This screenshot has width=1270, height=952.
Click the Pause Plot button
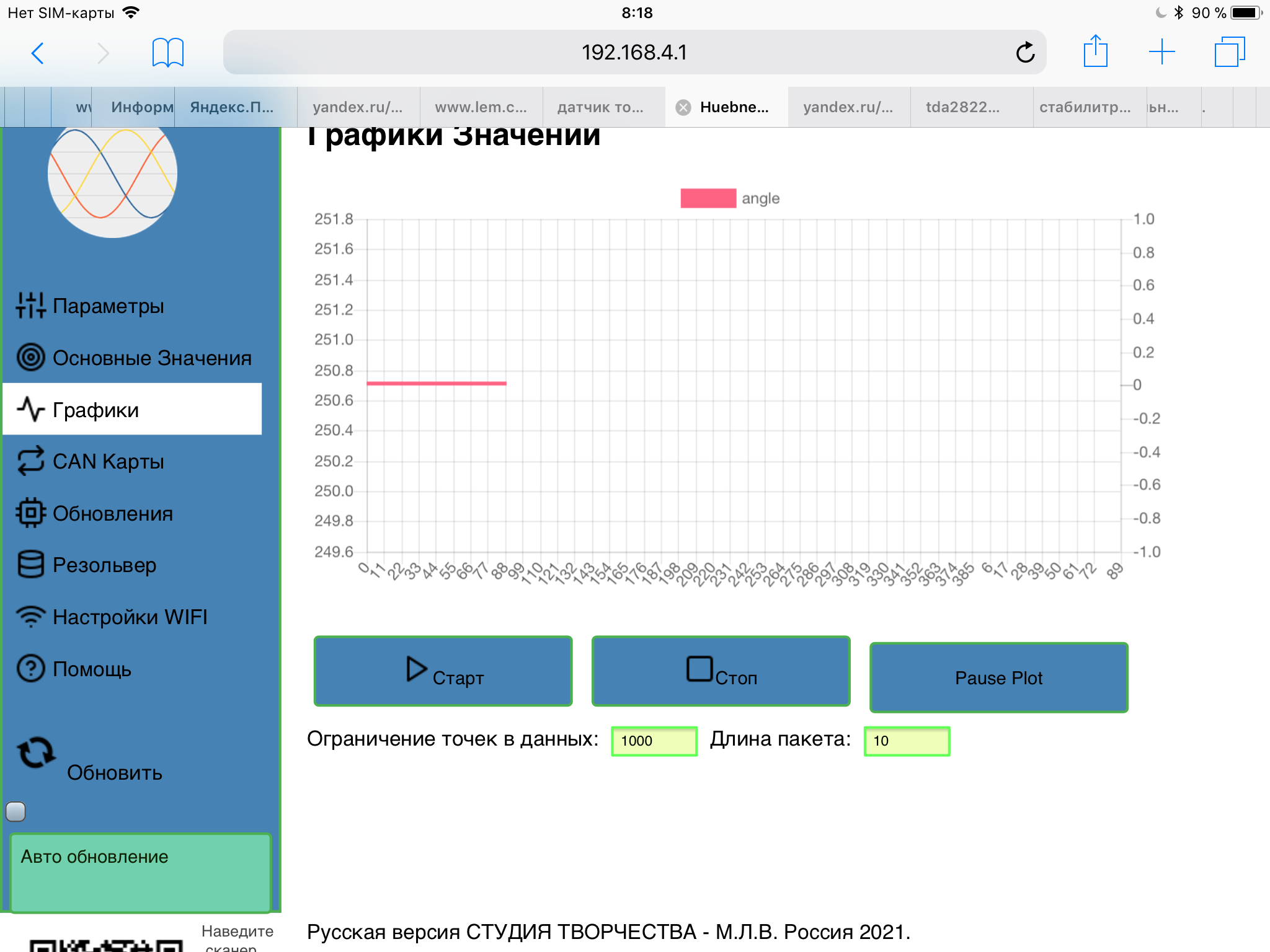coord(998,677)
